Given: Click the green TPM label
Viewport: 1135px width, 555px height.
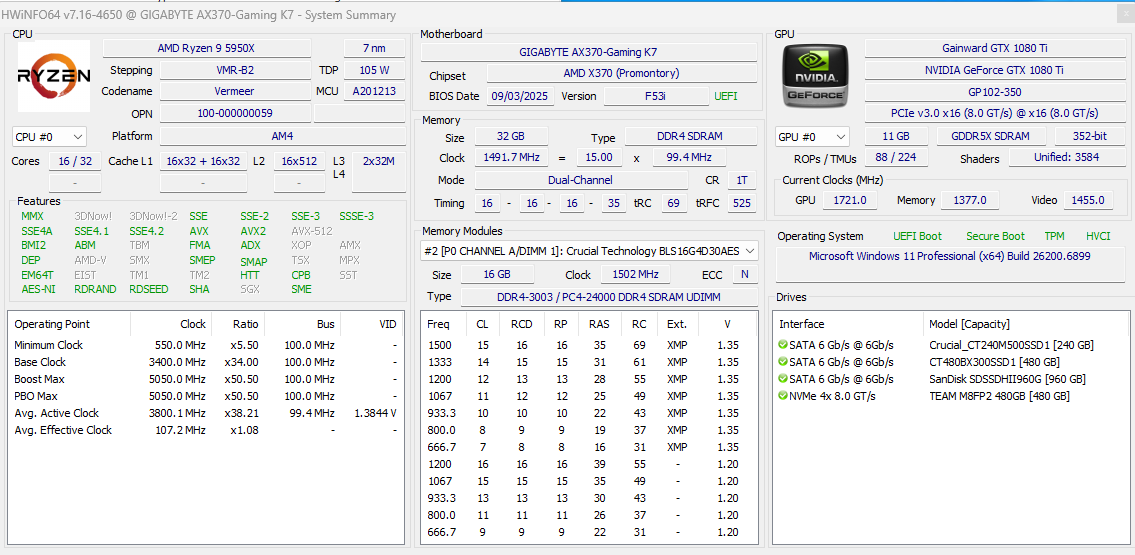Looking at the screenshot, I should point(1055,237).
